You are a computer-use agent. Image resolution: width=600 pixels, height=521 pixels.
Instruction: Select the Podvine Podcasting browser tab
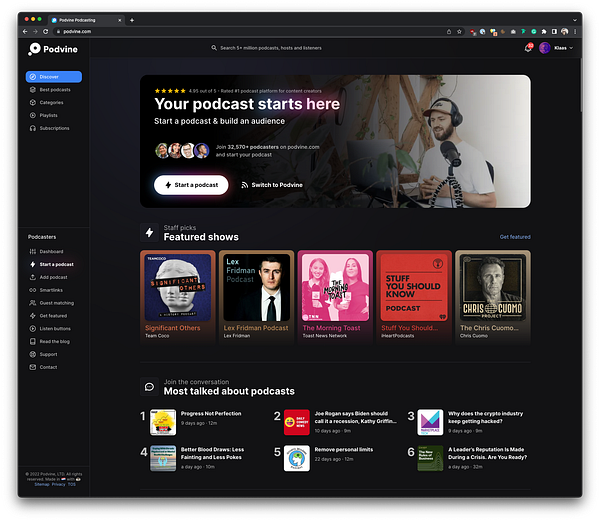click(86, 20)
